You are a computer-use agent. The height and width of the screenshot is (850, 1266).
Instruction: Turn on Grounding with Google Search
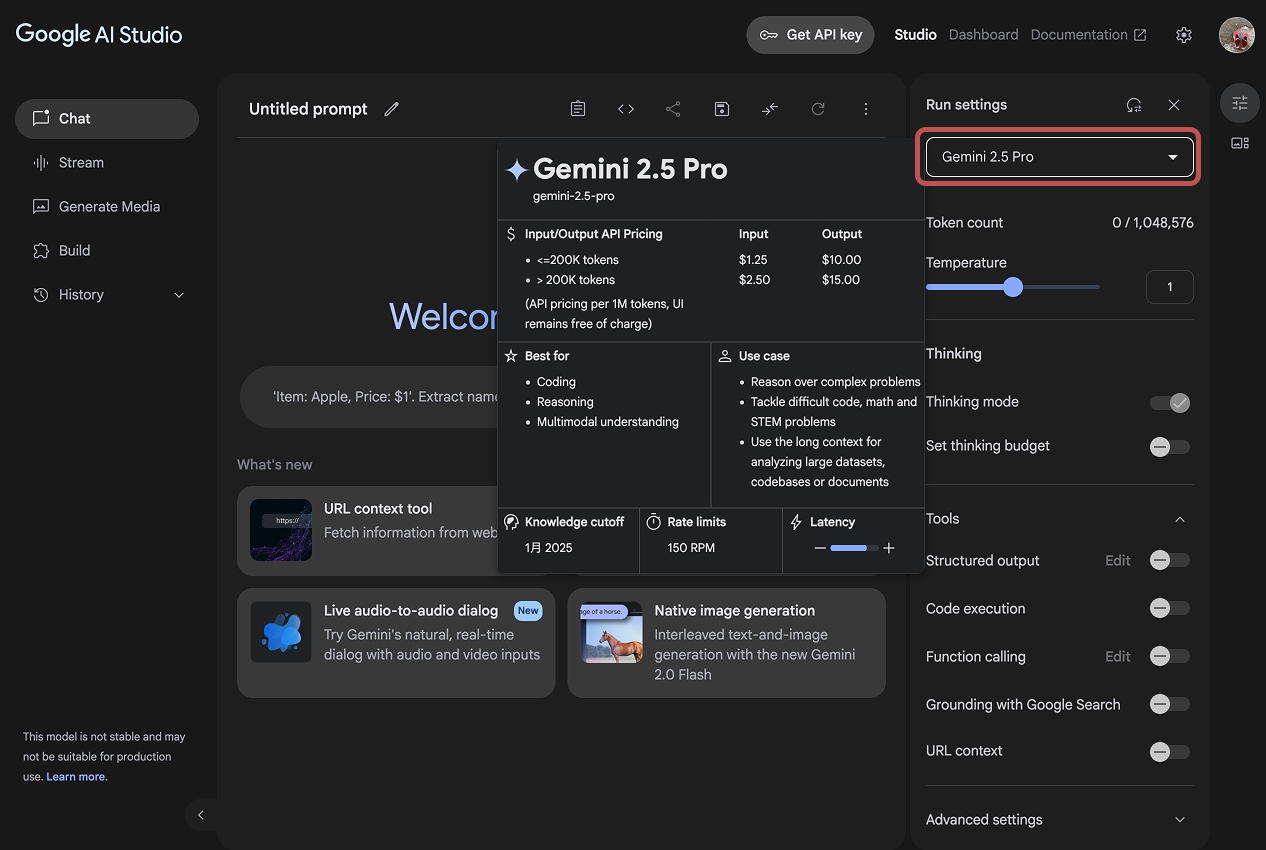1170,705
